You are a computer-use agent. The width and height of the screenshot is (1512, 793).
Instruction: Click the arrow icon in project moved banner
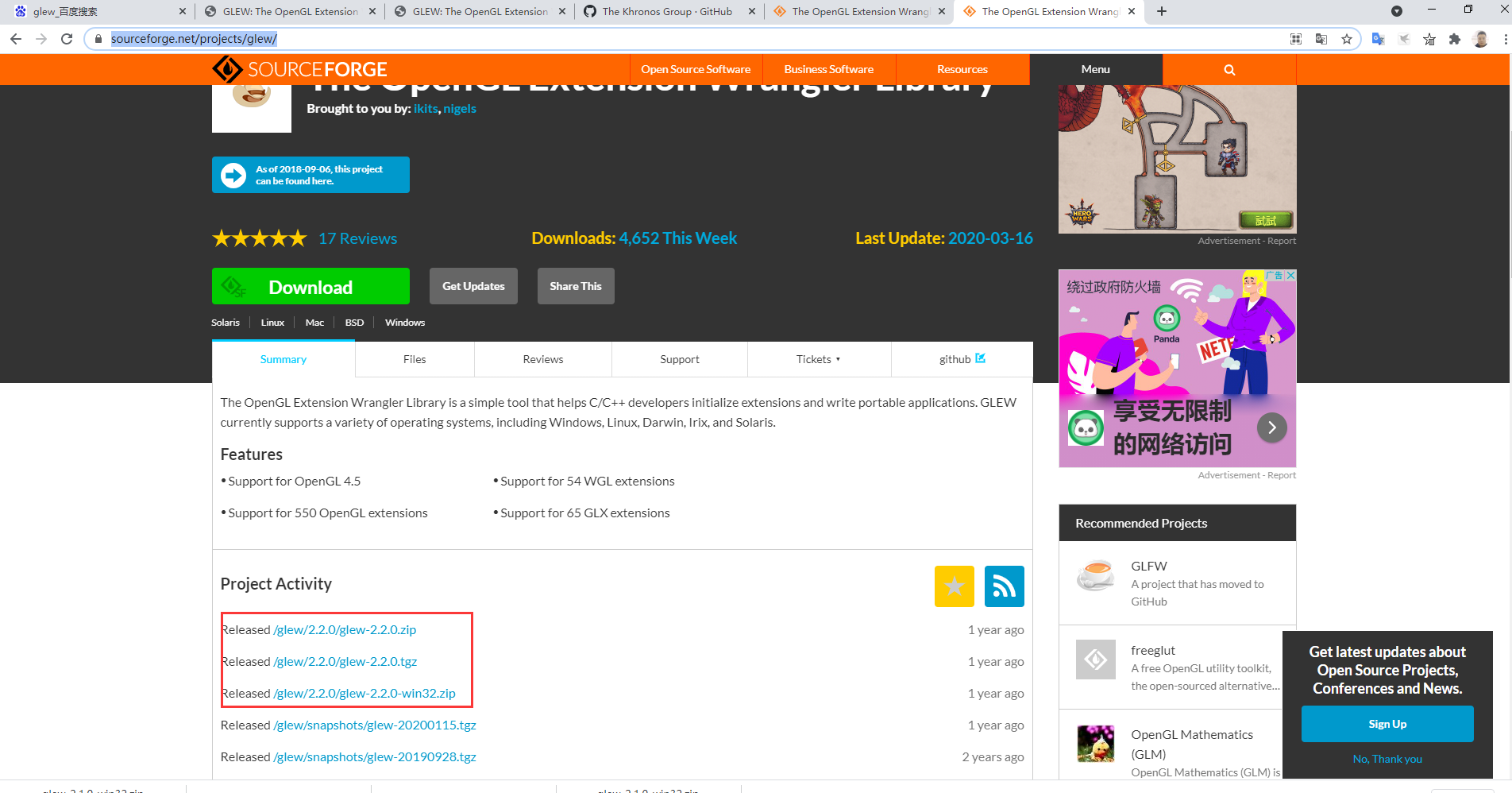point(233,175)
